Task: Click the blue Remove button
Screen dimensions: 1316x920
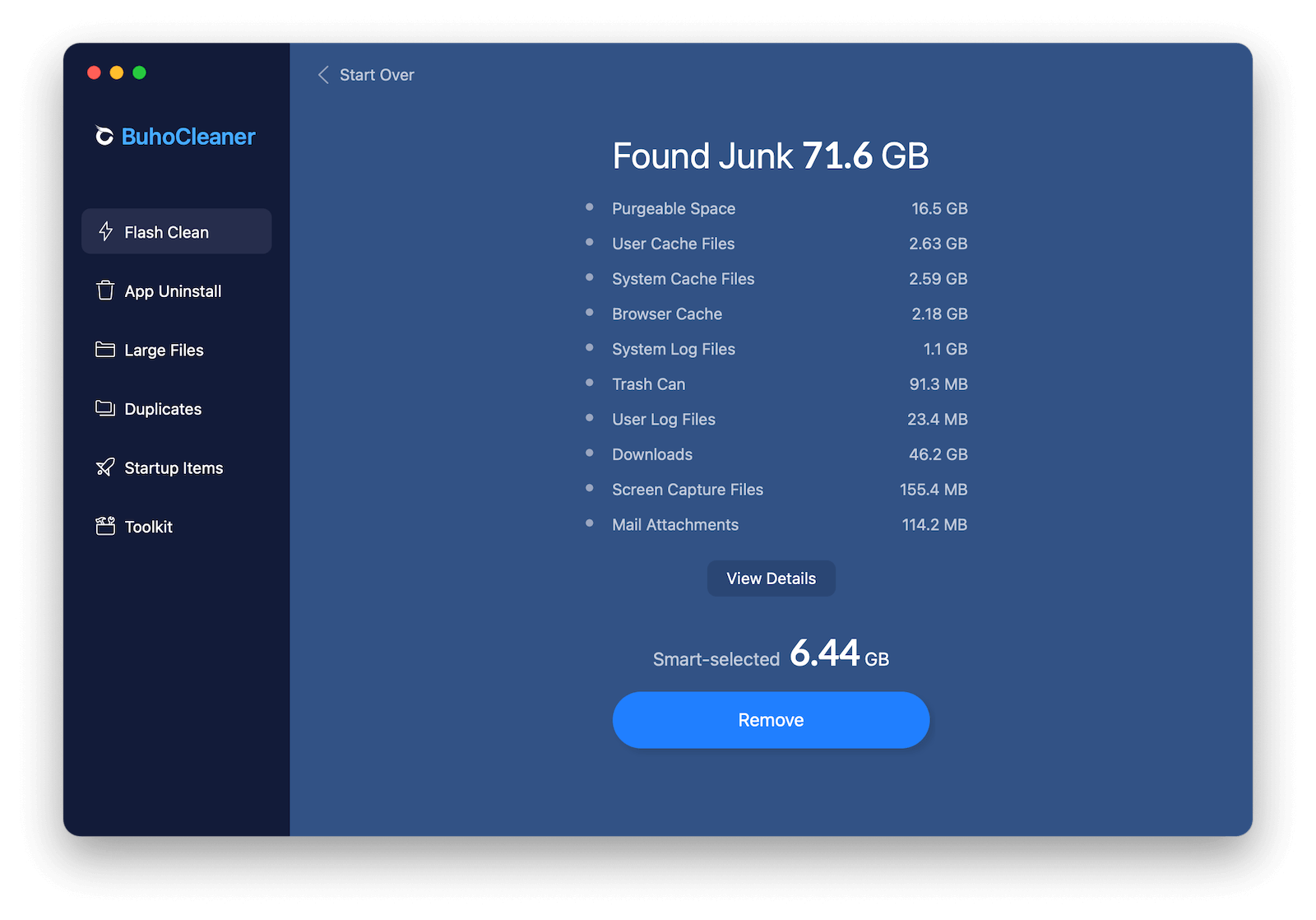Action: point(772,720)
